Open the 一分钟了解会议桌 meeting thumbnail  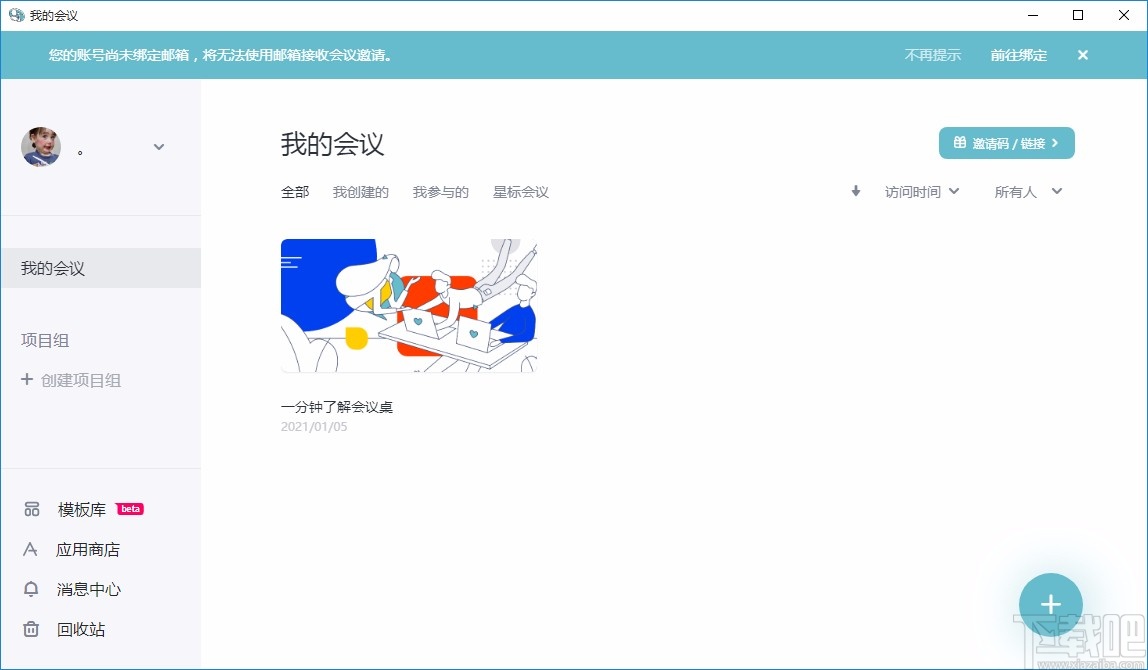(408, 304)
